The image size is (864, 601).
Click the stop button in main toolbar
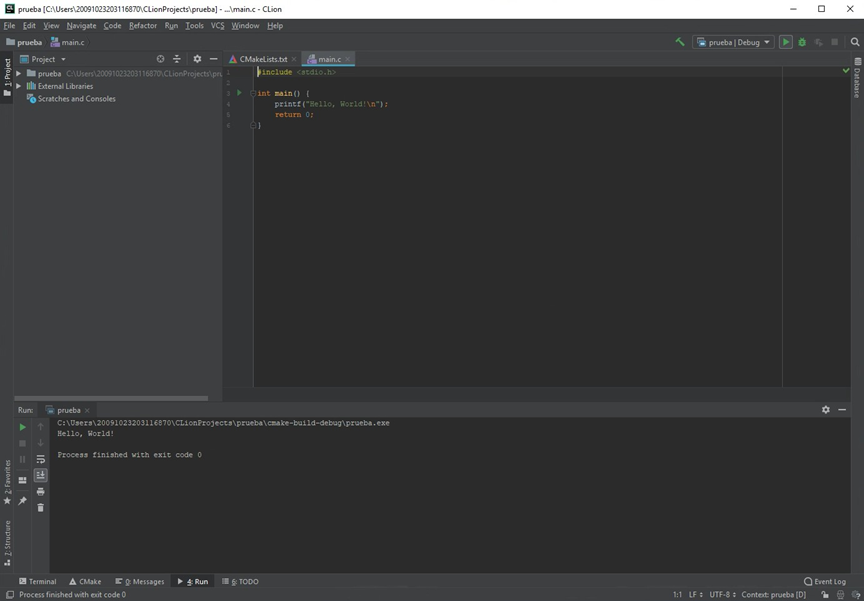(835, 42)
